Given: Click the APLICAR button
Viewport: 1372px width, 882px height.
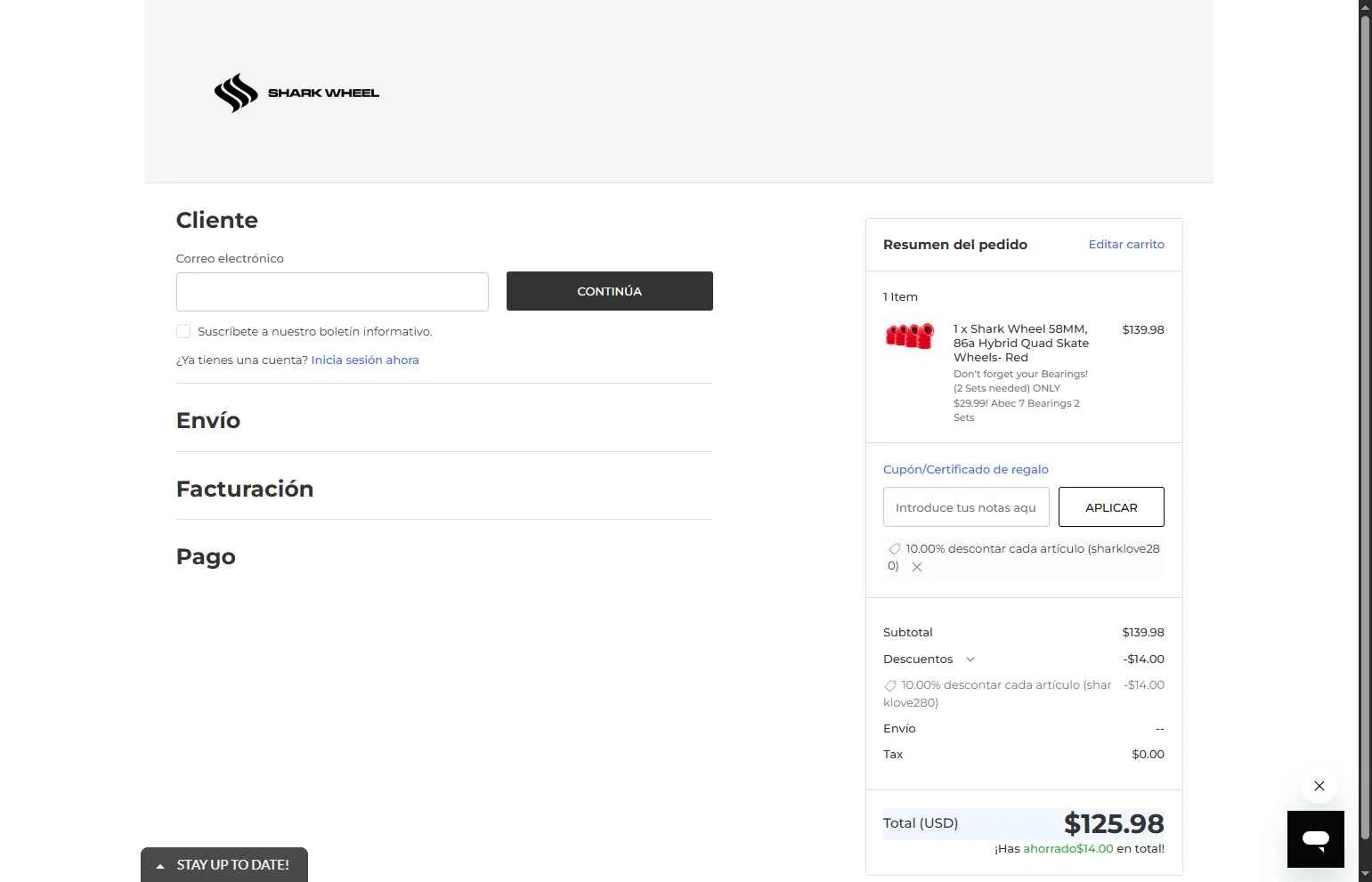Looking at the screenshot, I should tap(1111, 506).
